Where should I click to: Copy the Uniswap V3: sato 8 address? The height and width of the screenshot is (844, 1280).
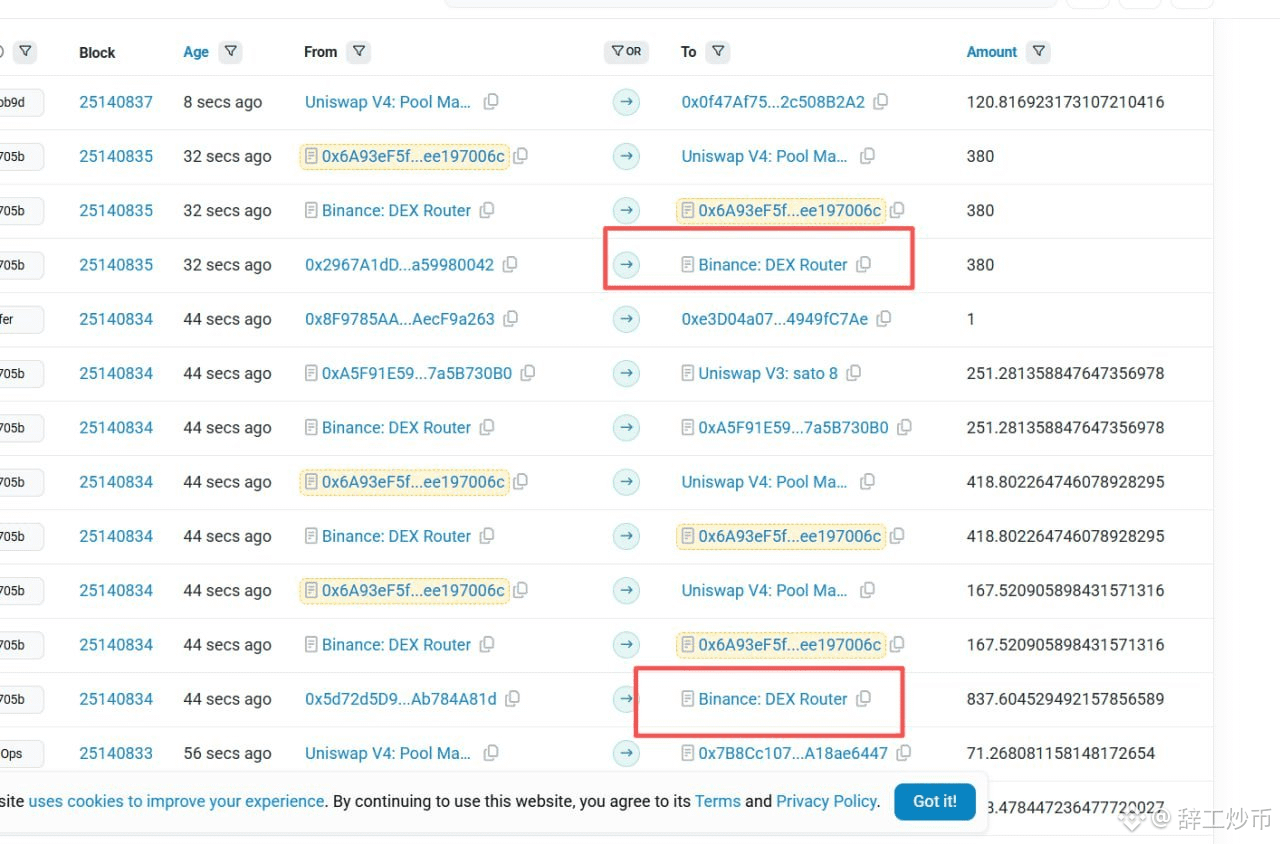click(854, 373)
